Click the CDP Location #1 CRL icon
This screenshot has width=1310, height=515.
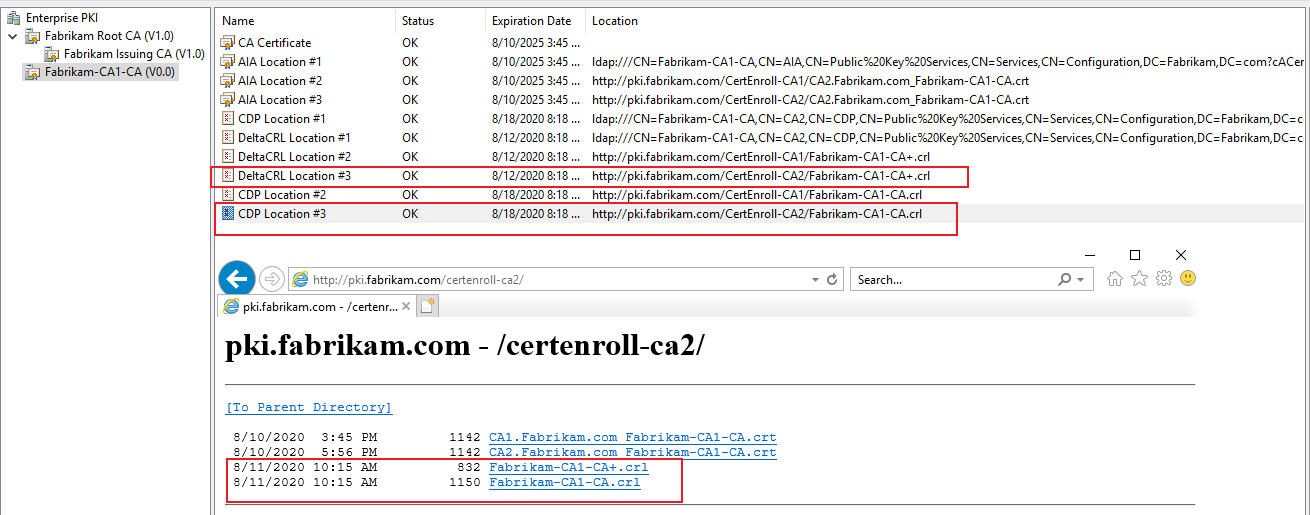[227, 119]
